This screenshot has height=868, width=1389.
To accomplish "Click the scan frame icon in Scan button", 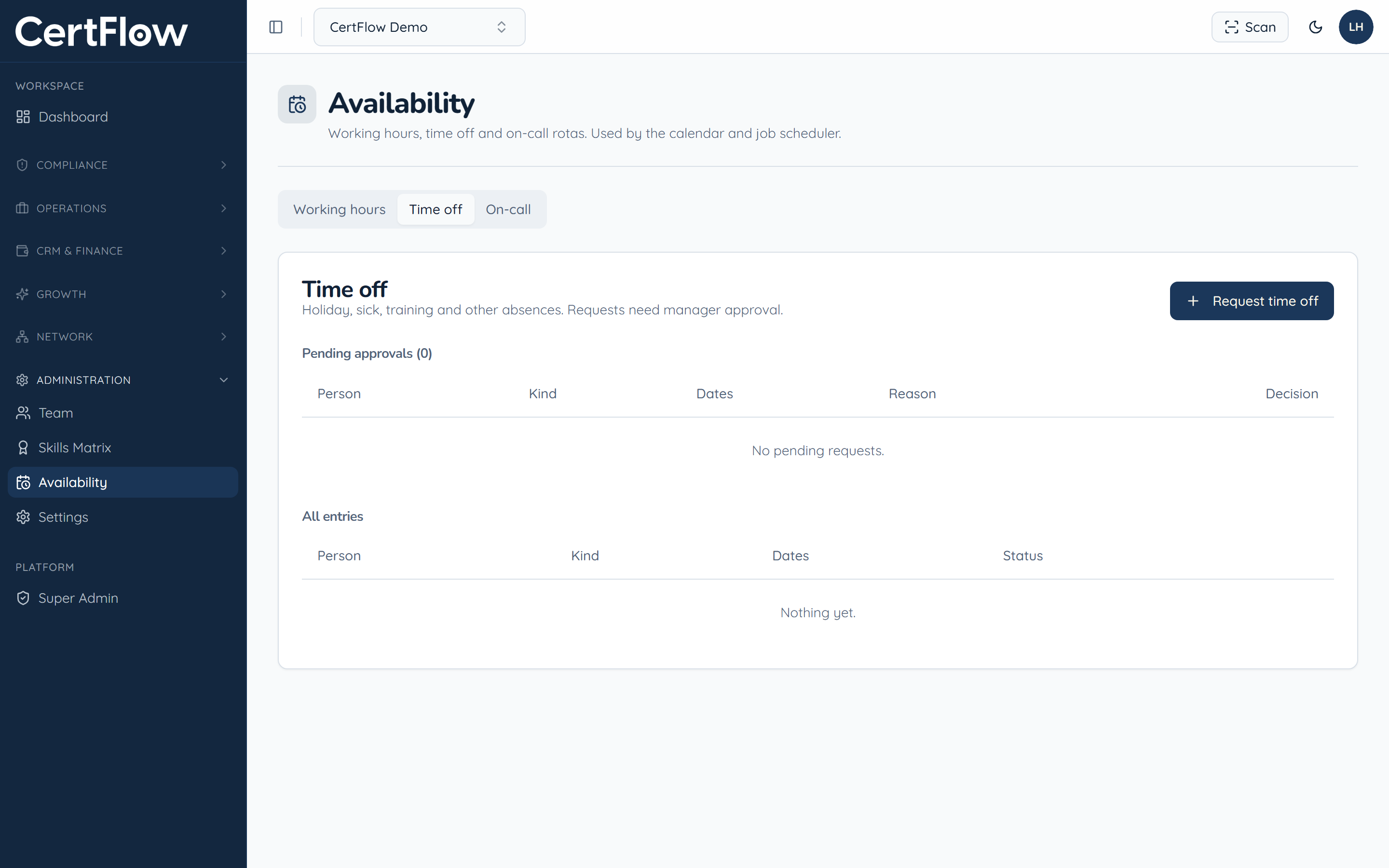I will tap(1231, 27).
